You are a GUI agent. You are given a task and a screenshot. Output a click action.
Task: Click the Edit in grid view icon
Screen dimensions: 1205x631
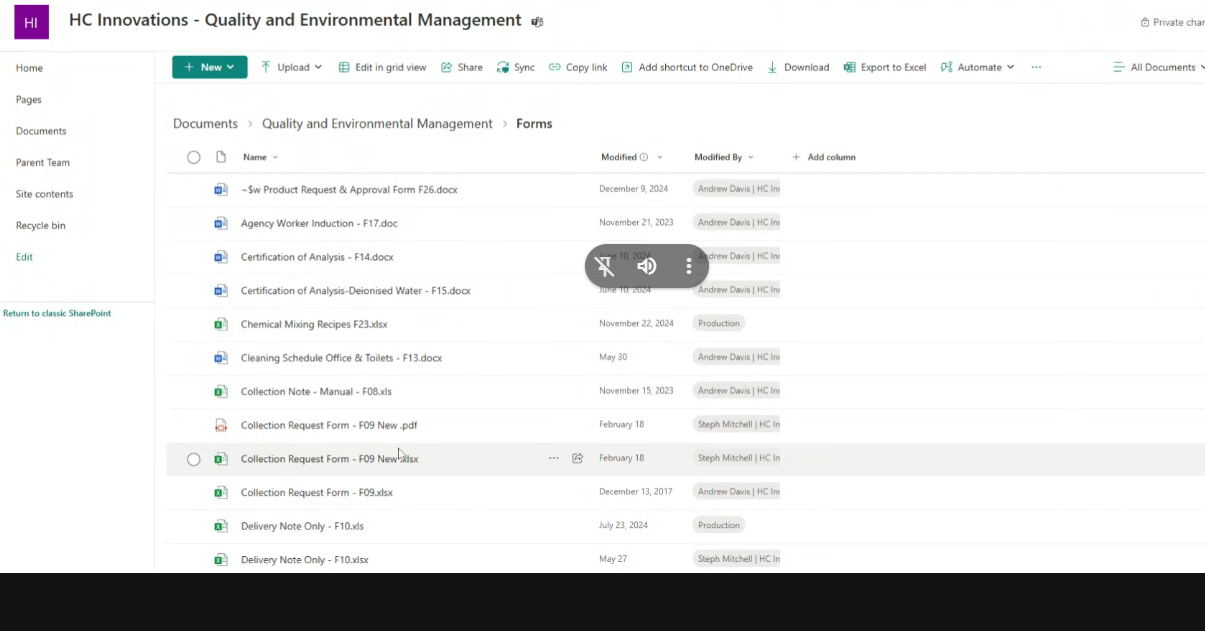[344, 67]
